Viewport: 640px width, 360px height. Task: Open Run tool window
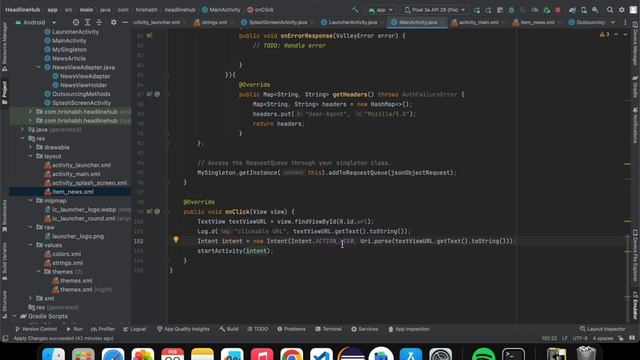click(74, 329)
